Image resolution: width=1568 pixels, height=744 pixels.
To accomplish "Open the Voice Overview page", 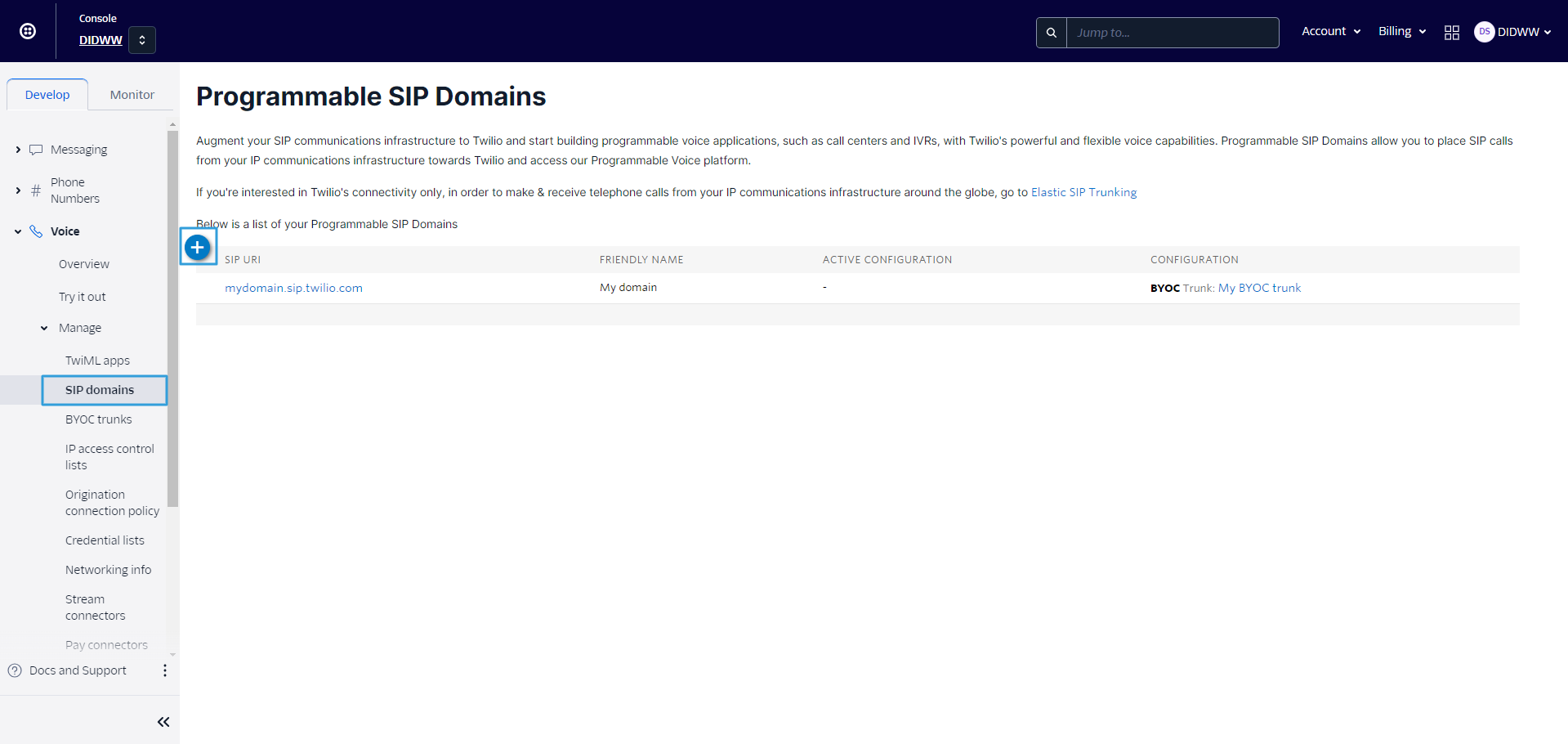I will [x=84, y=264].
